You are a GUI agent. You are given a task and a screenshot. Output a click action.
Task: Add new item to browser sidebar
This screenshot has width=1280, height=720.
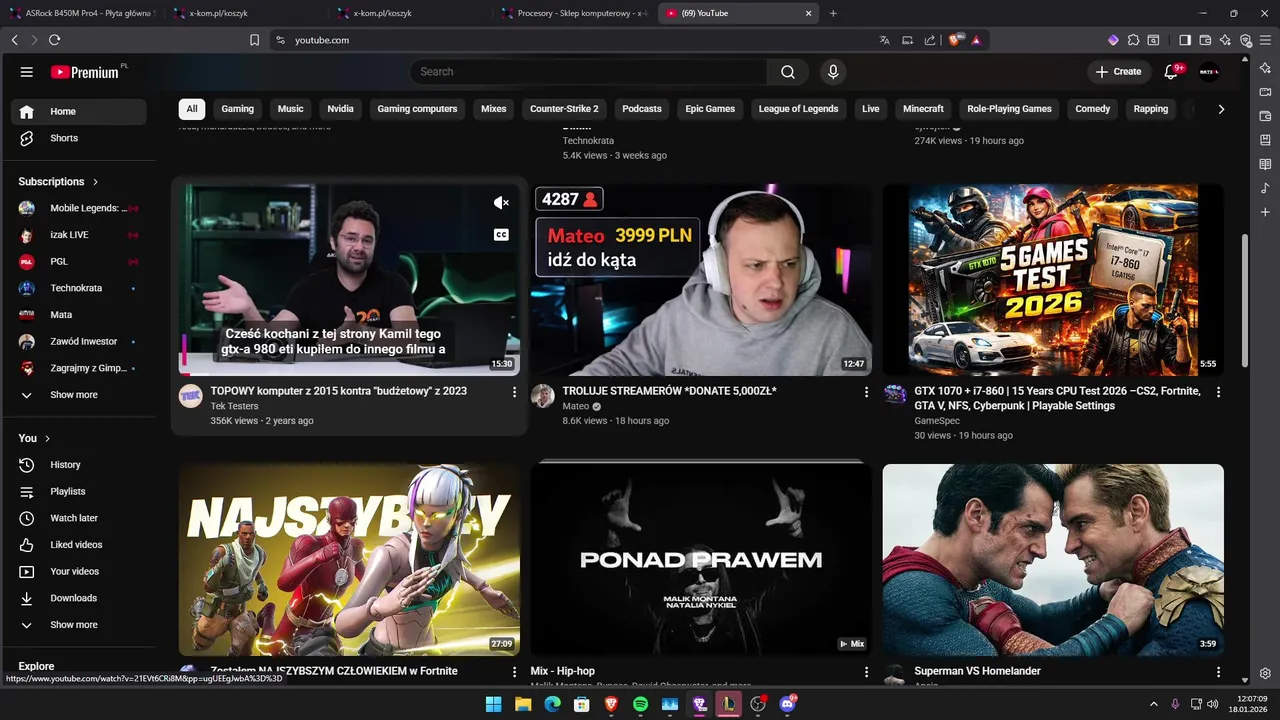point(1265,212)
